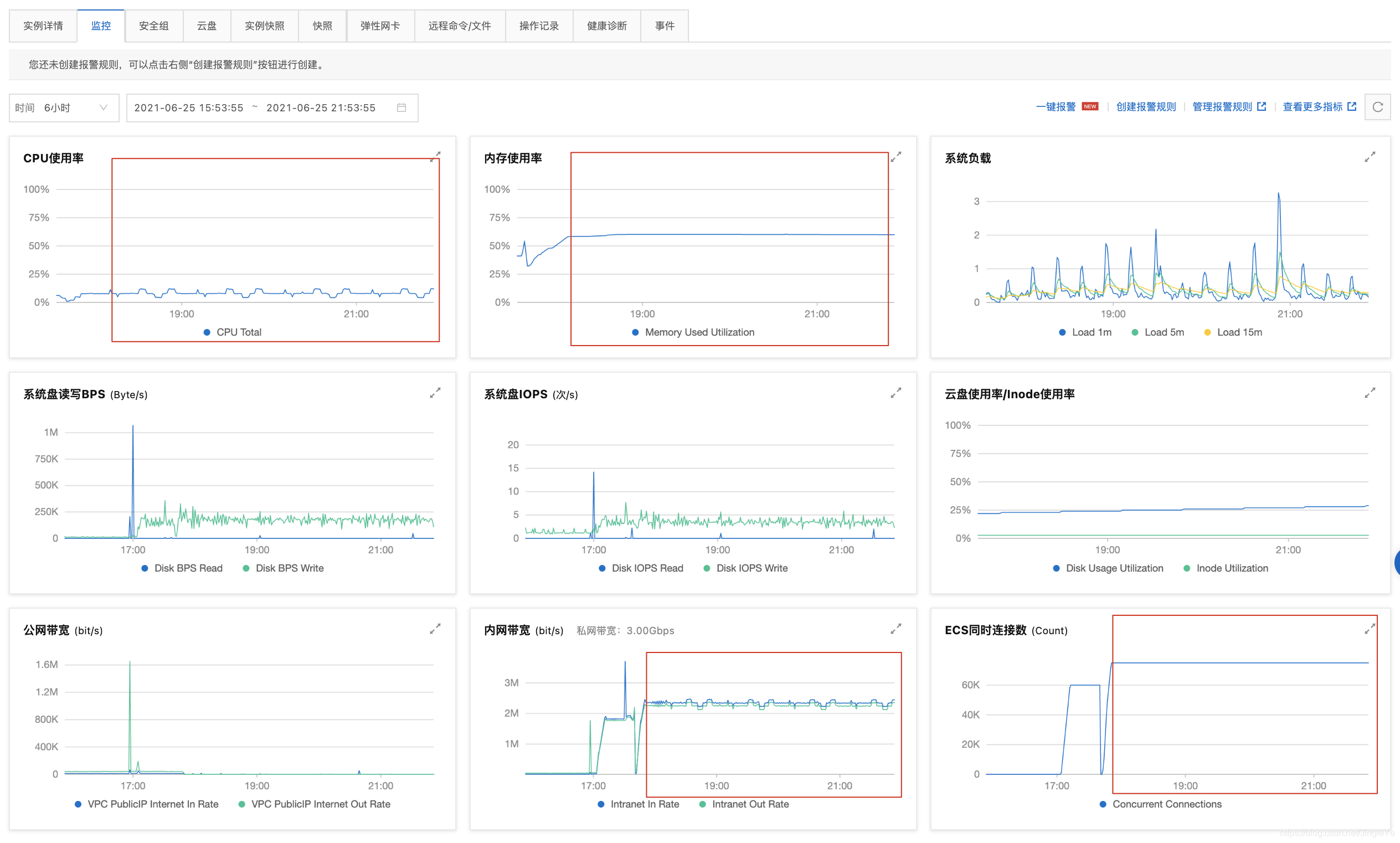The width and height of the screenshot is (1400, 843).
Task: Click the external-link icon beside 查看更多指标
Action: pos(1352,106)
